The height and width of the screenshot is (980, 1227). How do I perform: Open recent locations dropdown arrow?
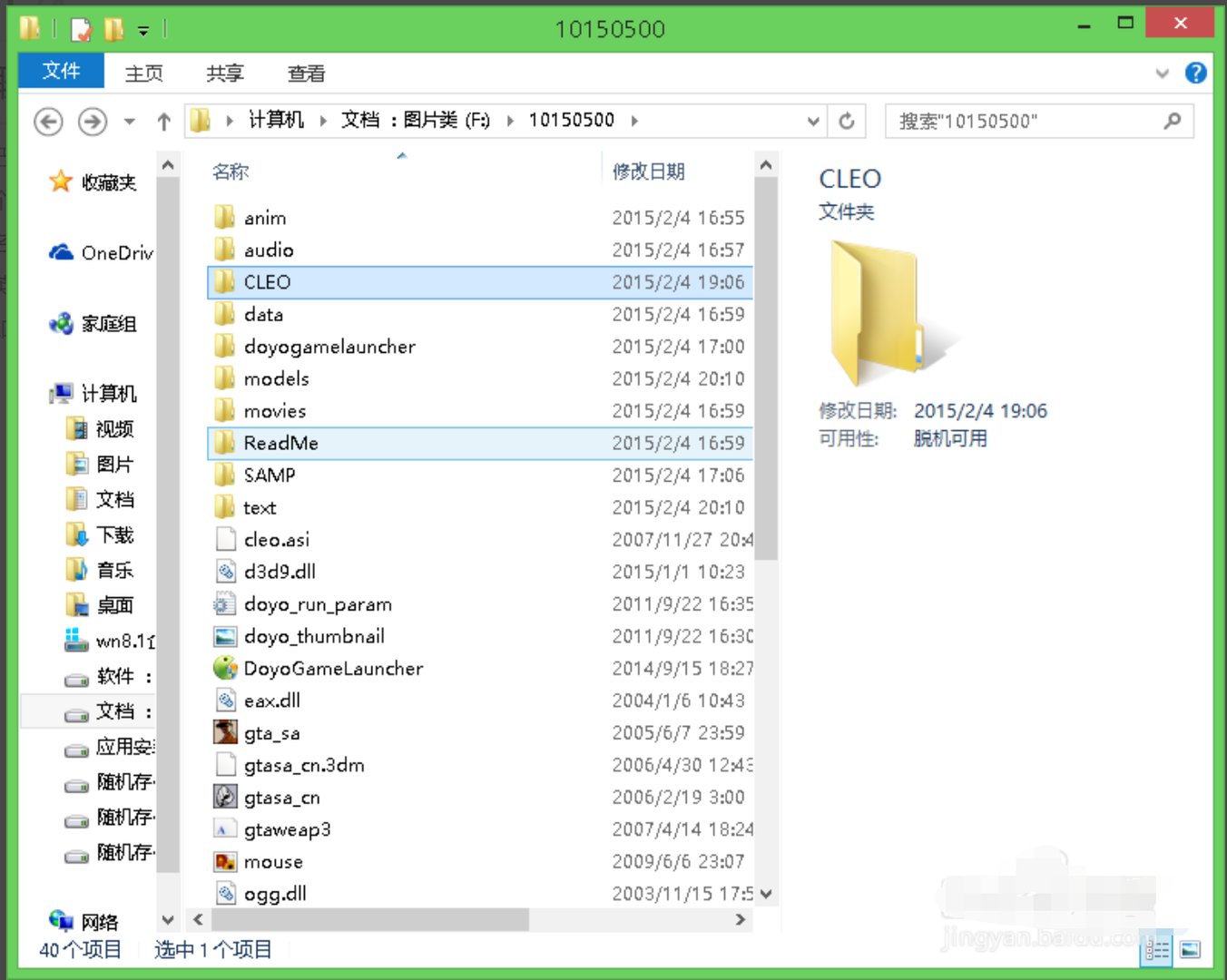pos(130,121)
